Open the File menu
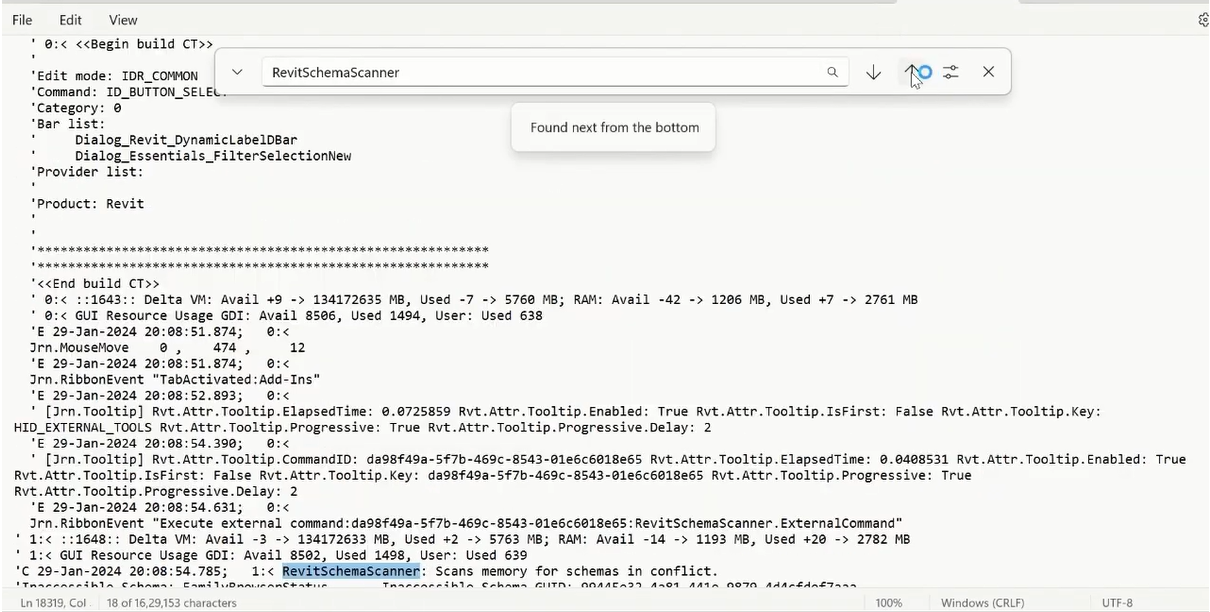This screenshot has width=1210, height=612. tap(22, 20)
